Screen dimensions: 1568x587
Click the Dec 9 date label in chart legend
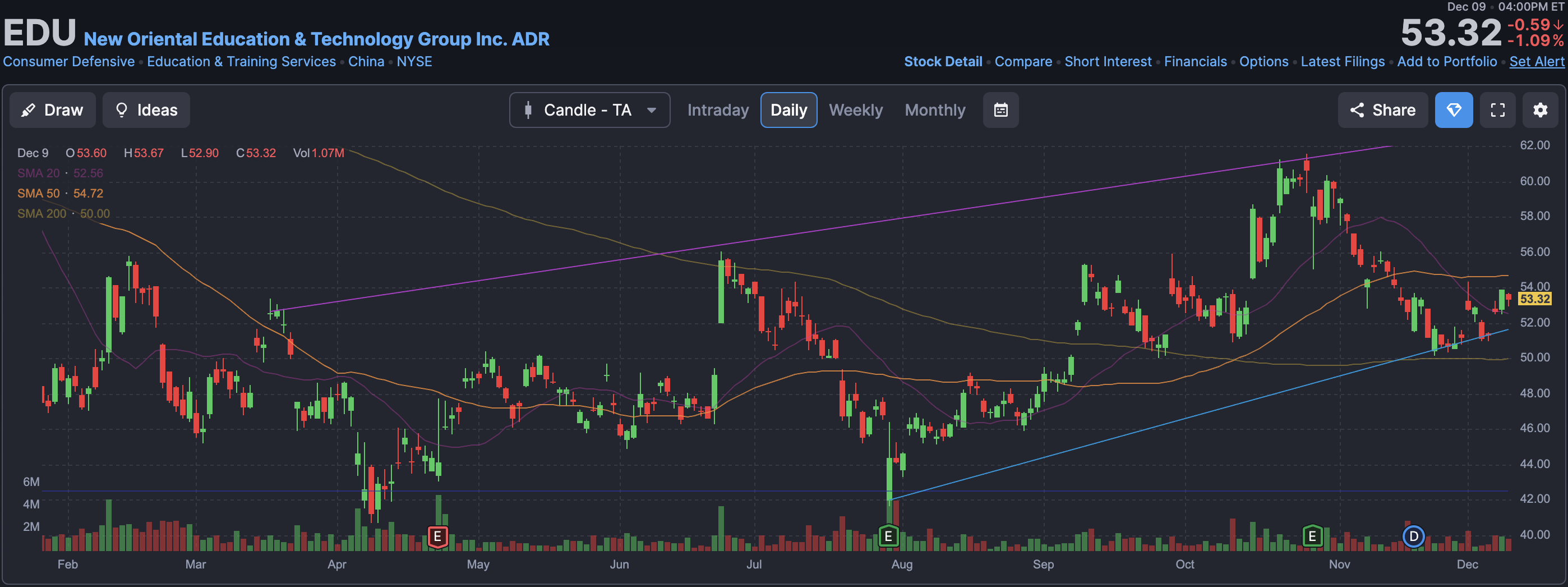tap(33, 153)
